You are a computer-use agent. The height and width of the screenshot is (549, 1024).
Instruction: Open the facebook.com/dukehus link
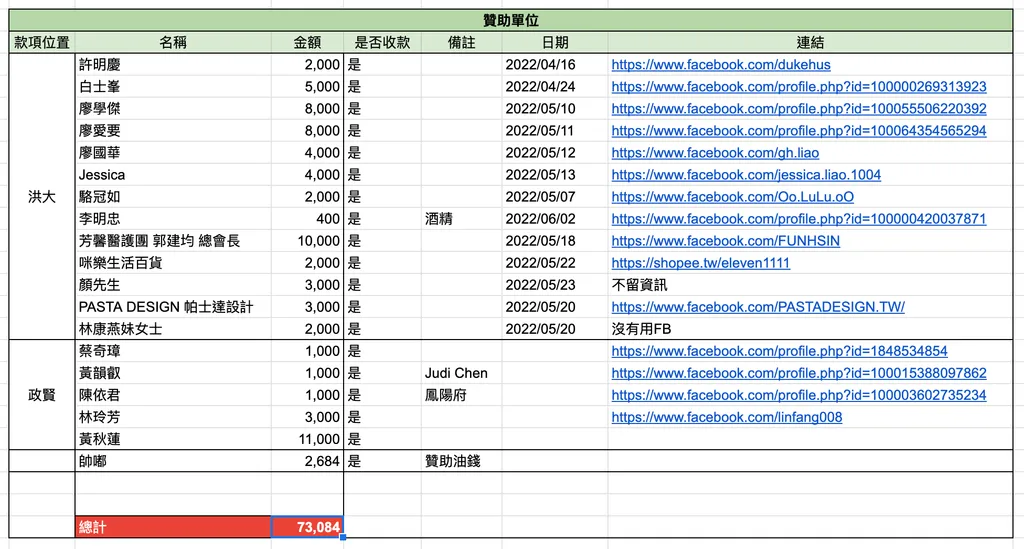click(x=721, y=65)
